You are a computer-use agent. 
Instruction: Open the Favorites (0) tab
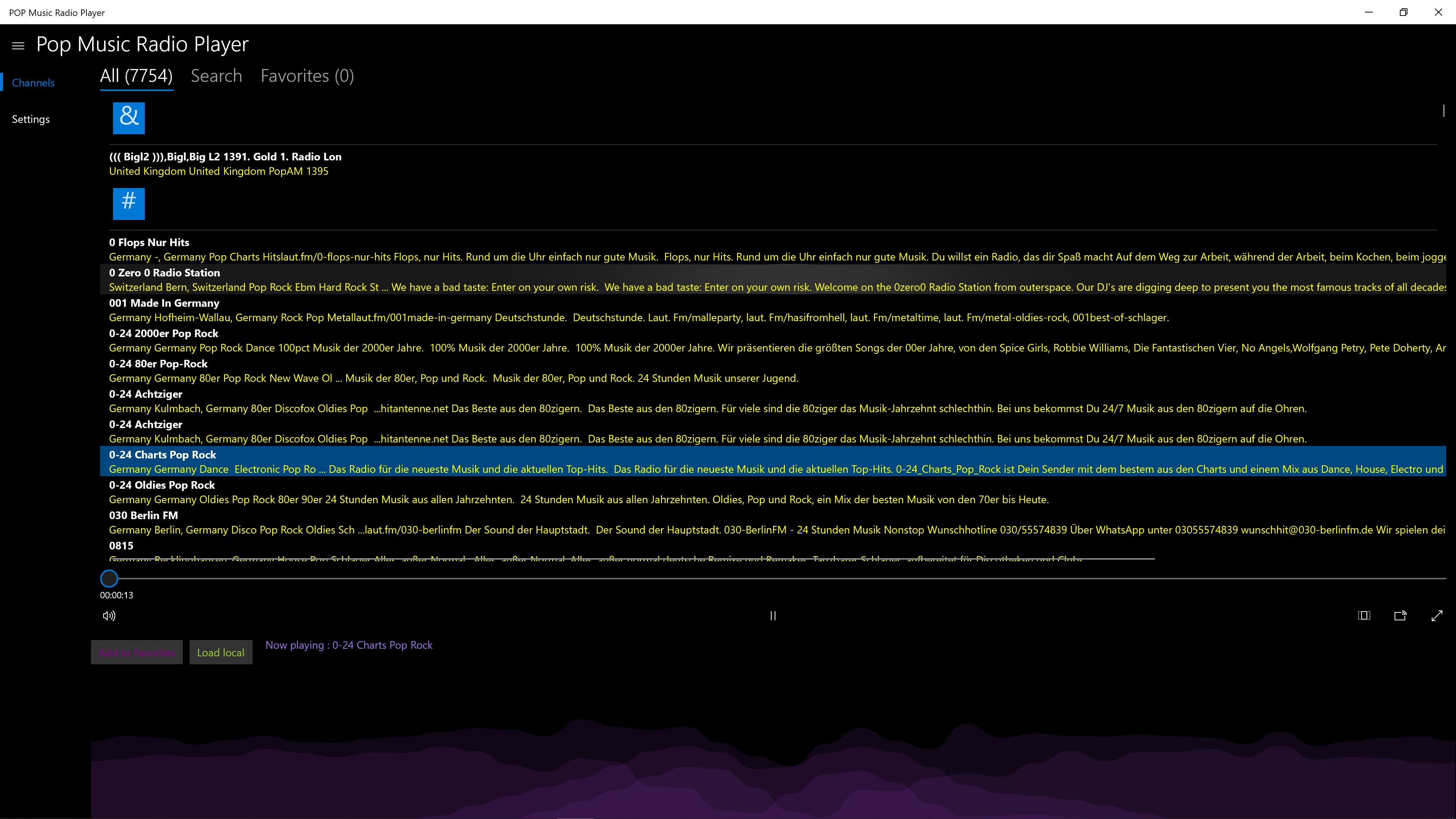coord(307,76)
